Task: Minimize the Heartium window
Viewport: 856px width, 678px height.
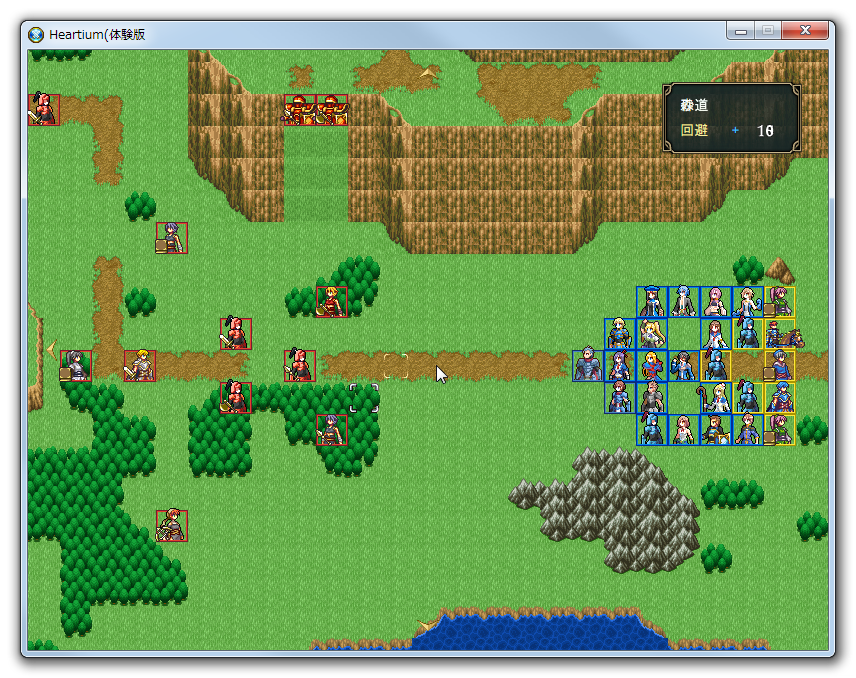Action: [x=741, y=30]
